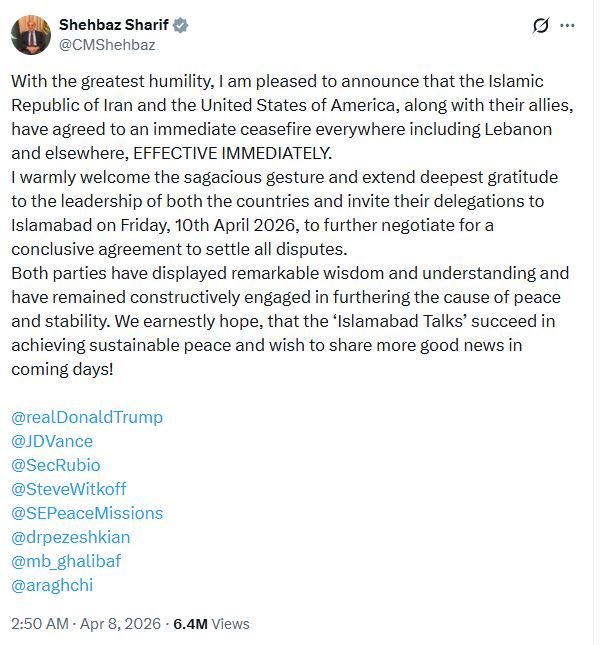Open the @CMShehbaz handle link

click(107, 44)
